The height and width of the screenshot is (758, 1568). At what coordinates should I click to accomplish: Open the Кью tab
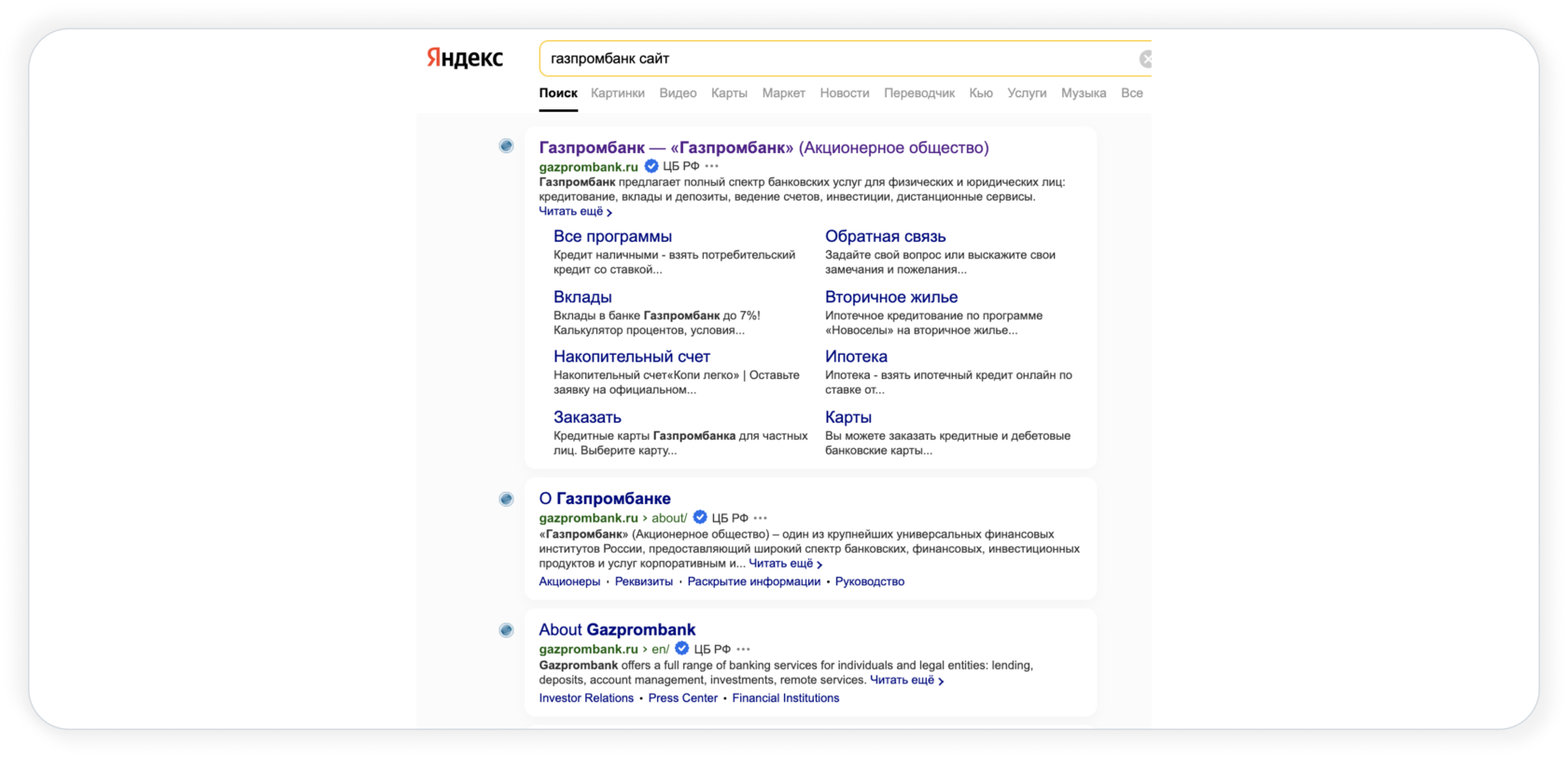pyautogui.click(x=981, y=93)
